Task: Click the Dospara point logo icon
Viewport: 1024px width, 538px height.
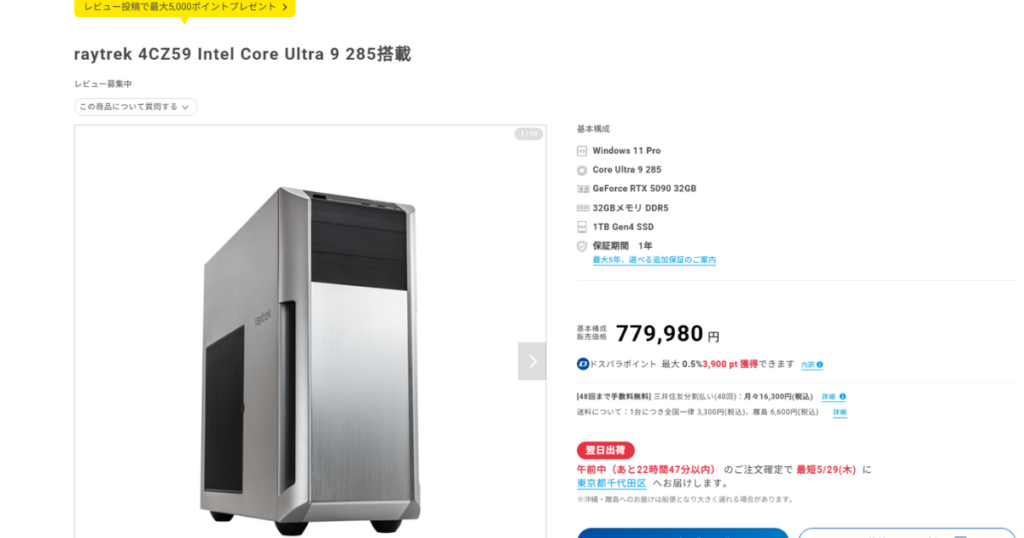Action: pos(583,364)
